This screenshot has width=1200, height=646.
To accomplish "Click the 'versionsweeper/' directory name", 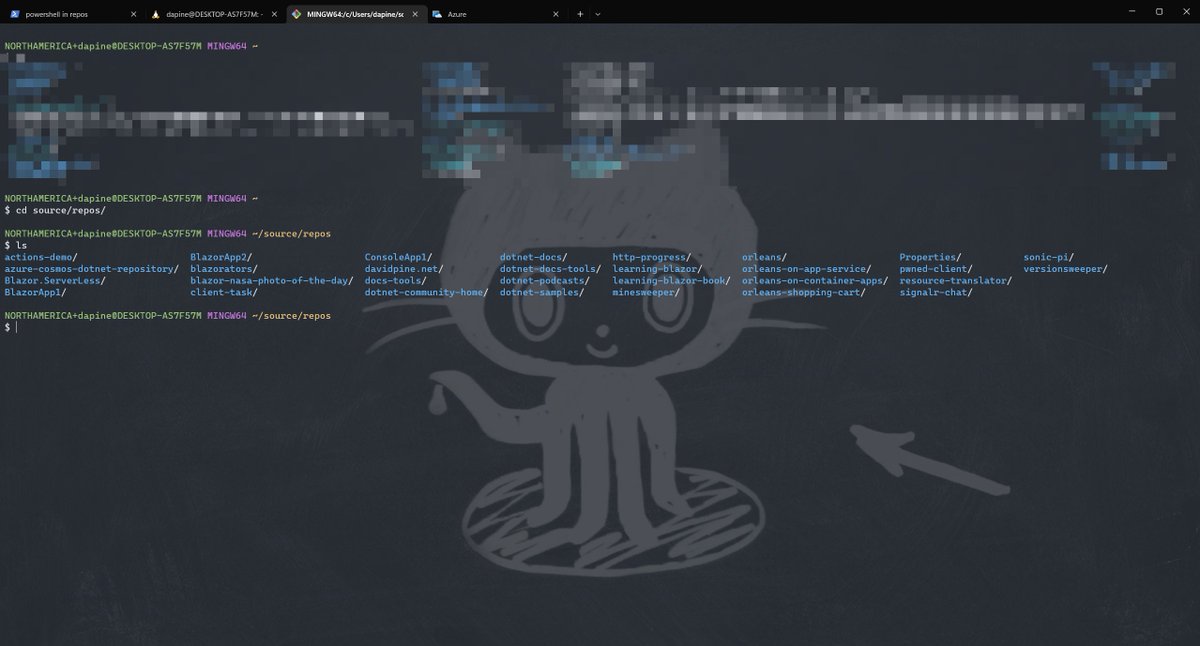I will (x=1066, y=269).
